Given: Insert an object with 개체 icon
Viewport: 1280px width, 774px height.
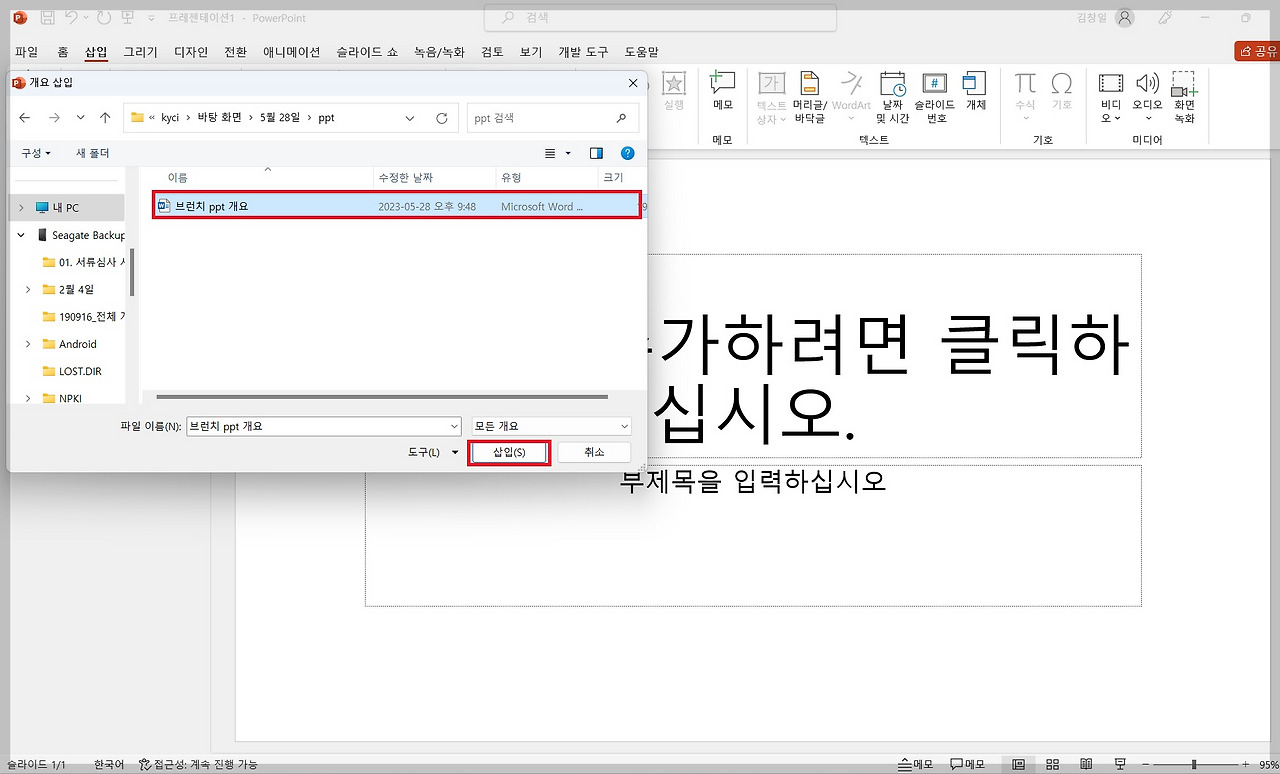Looking at the screenshot, I should tap(975, 91).
